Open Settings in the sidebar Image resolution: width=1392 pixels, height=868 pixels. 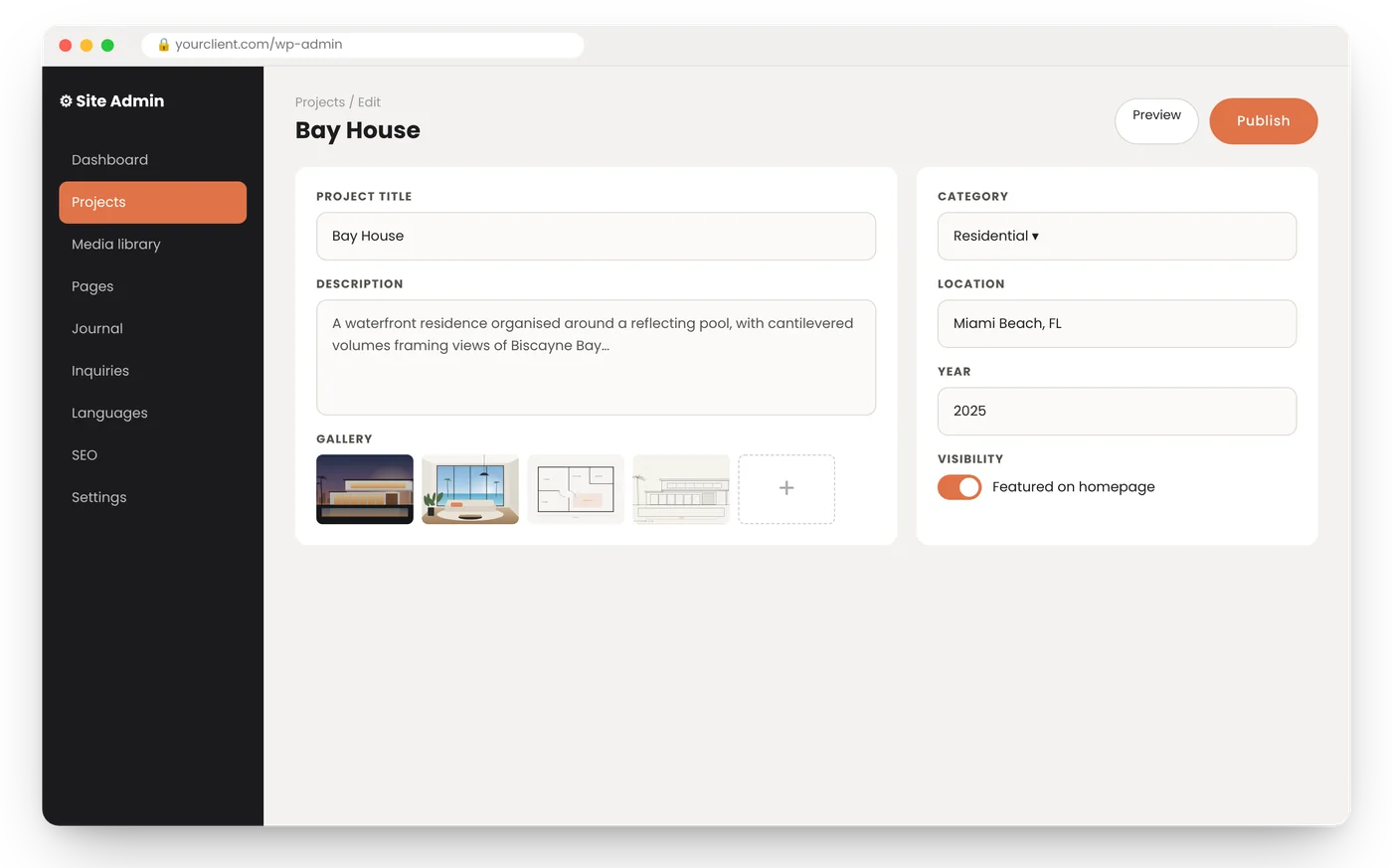153,497
